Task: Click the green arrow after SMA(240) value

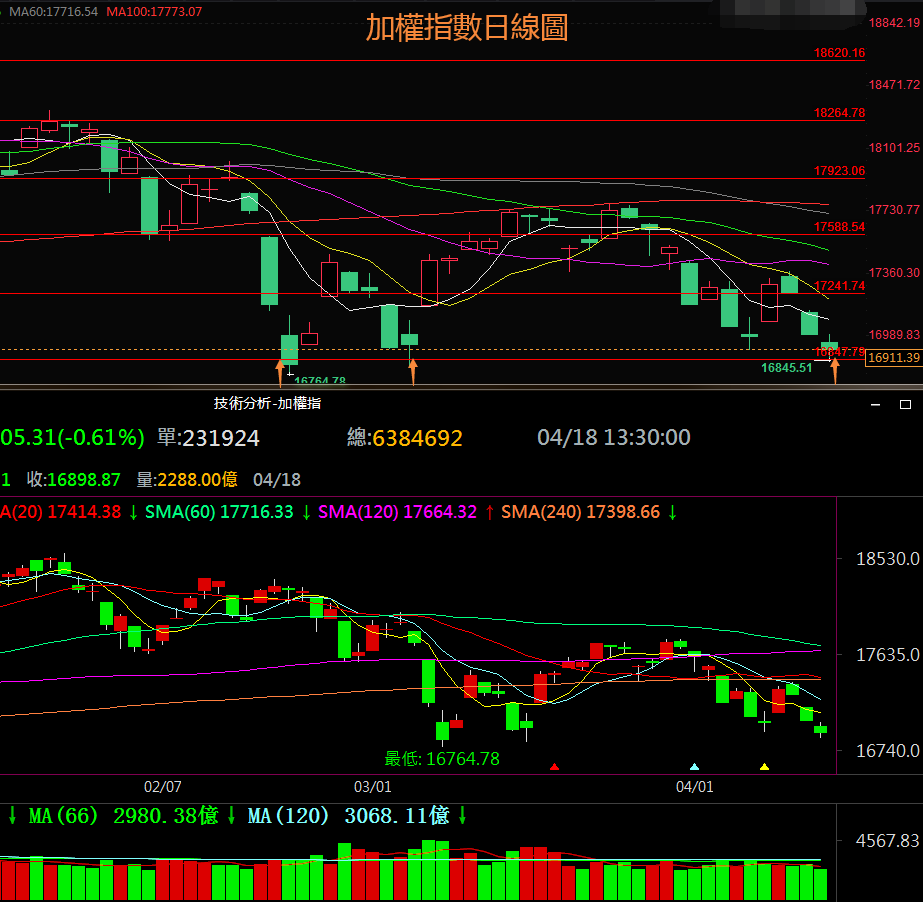Action: point(672,512)
